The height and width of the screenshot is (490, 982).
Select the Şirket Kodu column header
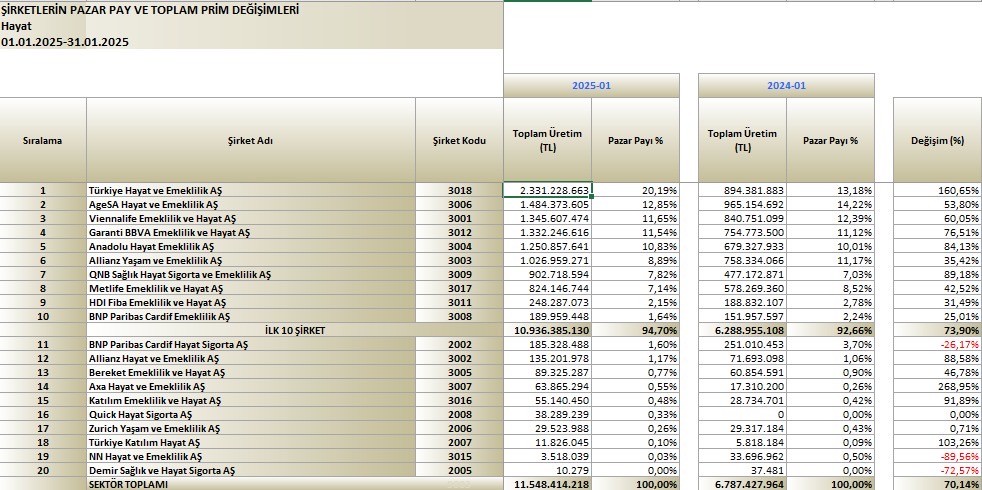tap(459, 140)
